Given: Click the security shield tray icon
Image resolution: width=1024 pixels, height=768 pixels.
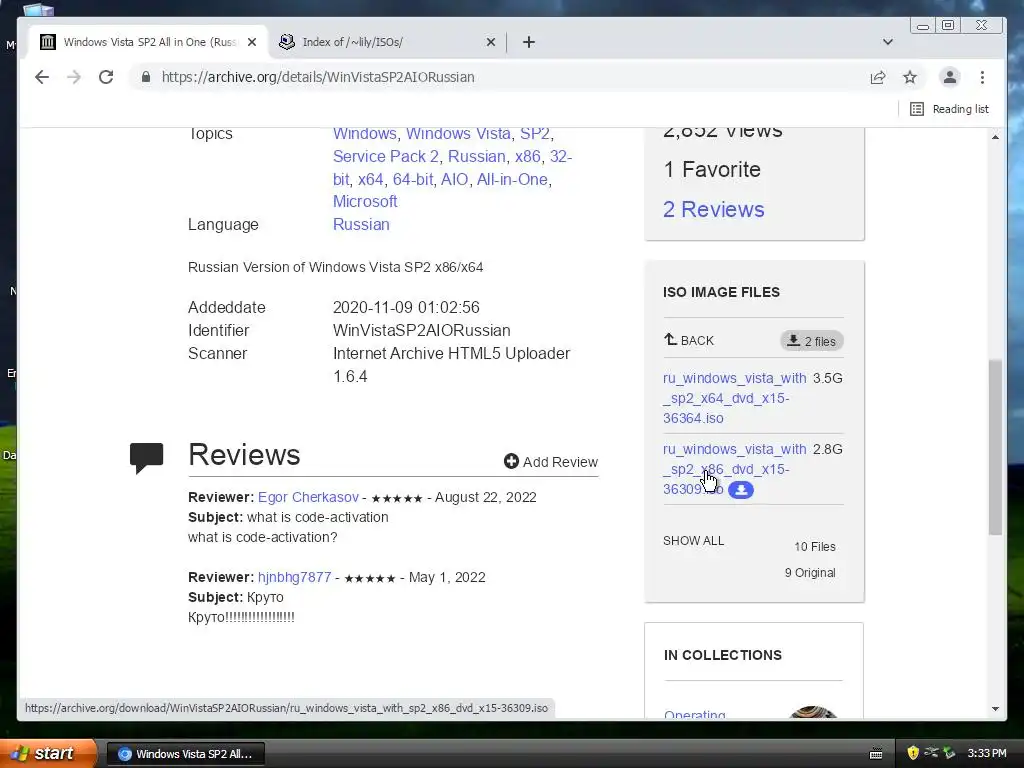Looking at the screenshot, I should tap(913, 754).
